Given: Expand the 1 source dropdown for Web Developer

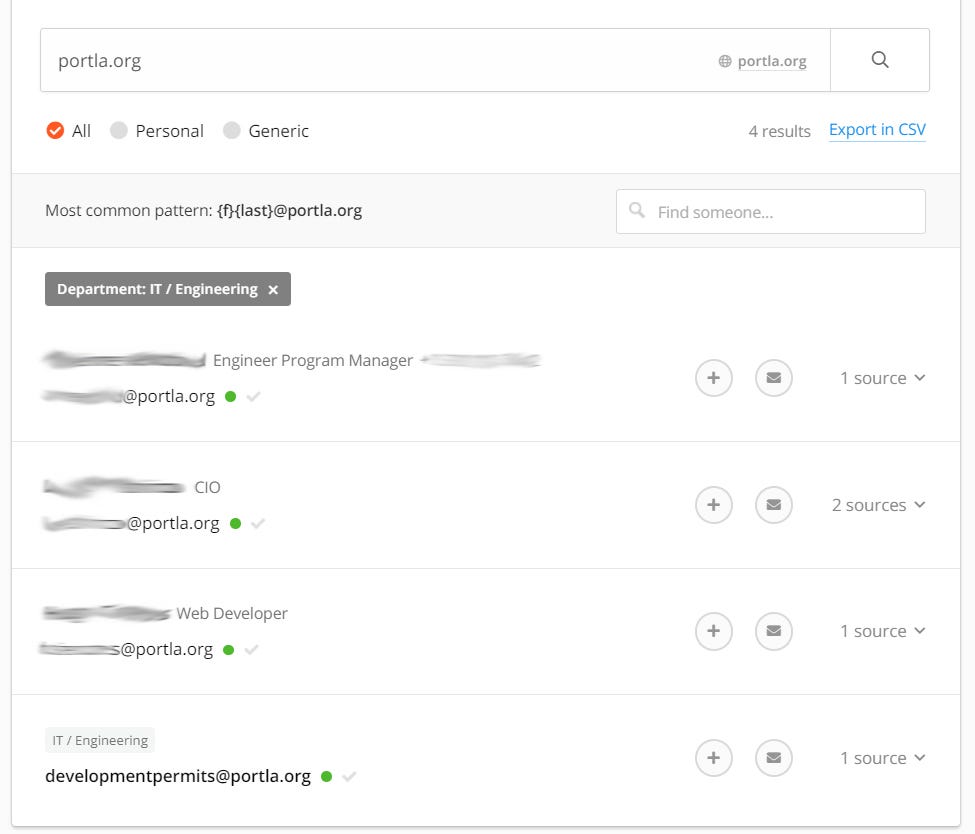Looking at the screenshot, I should click(x=882, y=631).
